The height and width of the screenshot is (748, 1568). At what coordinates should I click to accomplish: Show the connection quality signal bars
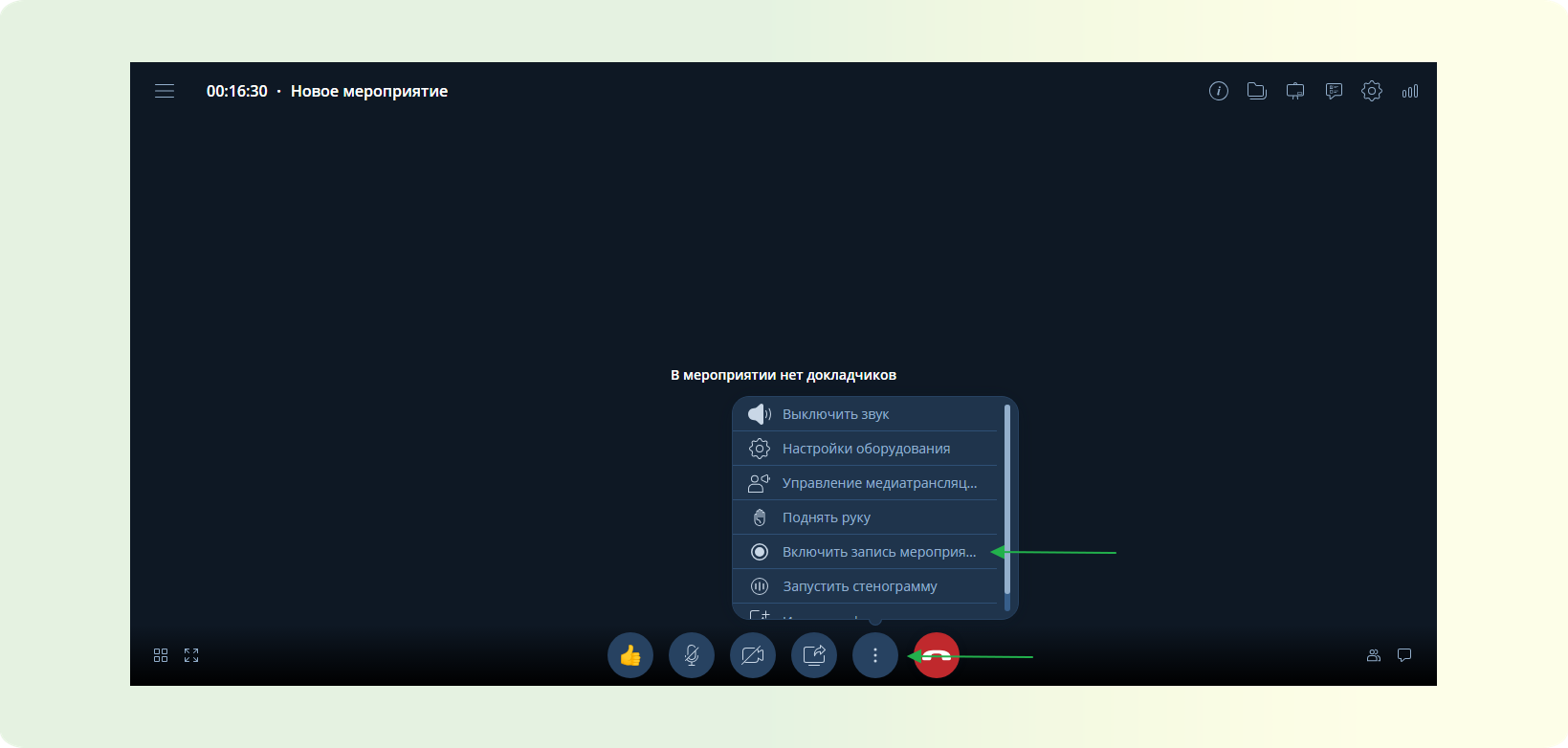click(x=1410, y=92)
